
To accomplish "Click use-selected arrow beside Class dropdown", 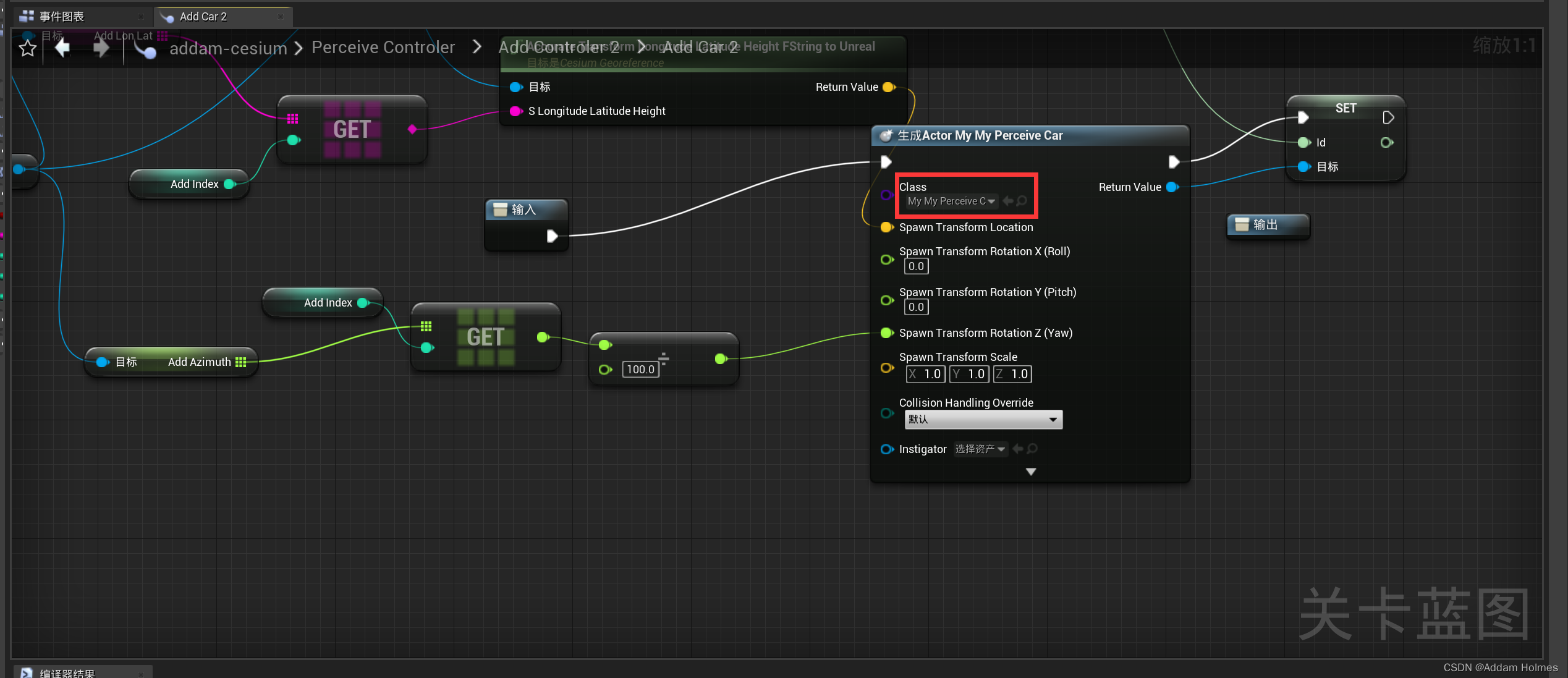I will click(x=1008, y=201).
